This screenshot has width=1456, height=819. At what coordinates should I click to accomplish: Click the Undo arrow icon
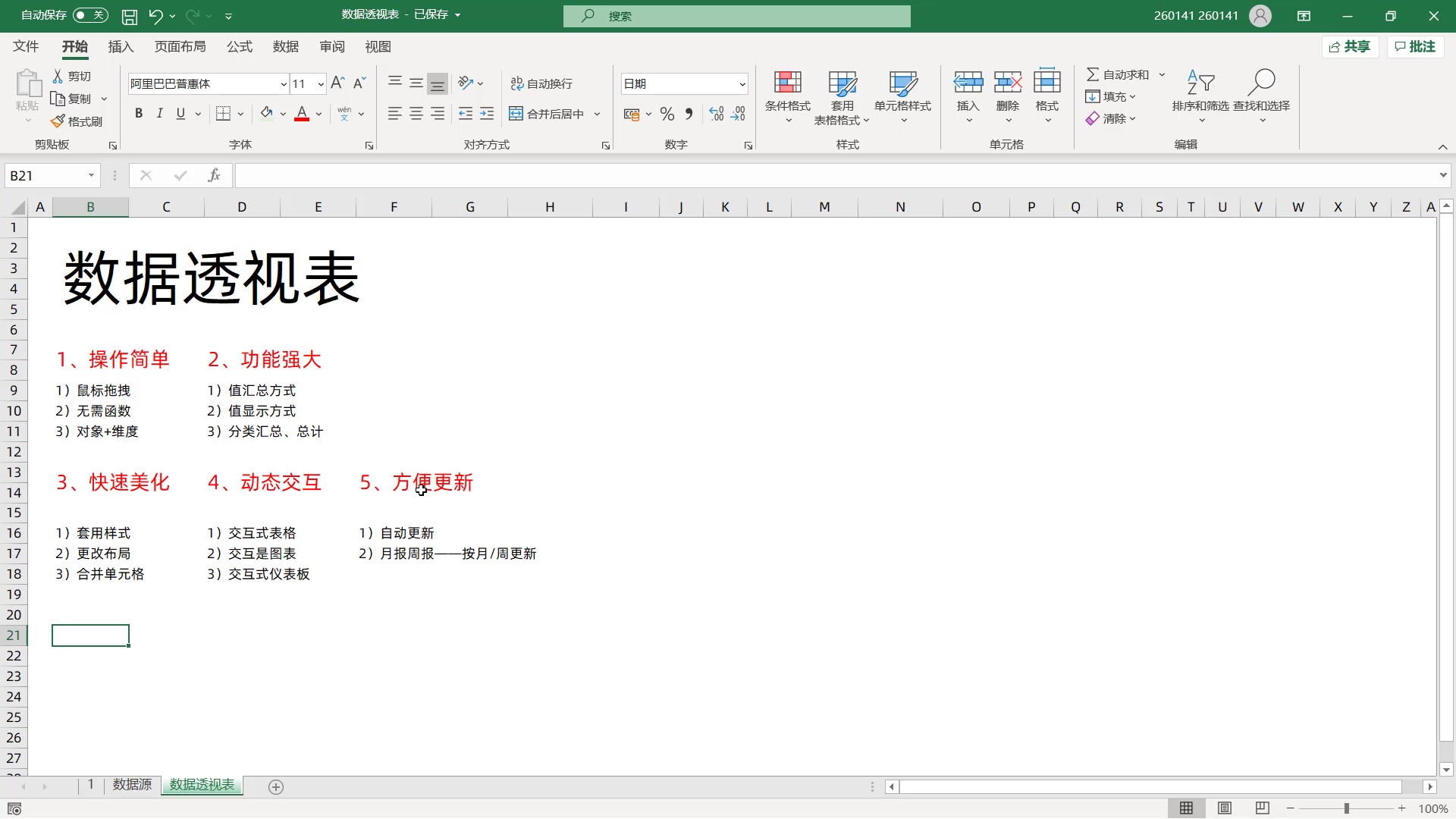tap(155, 16)
